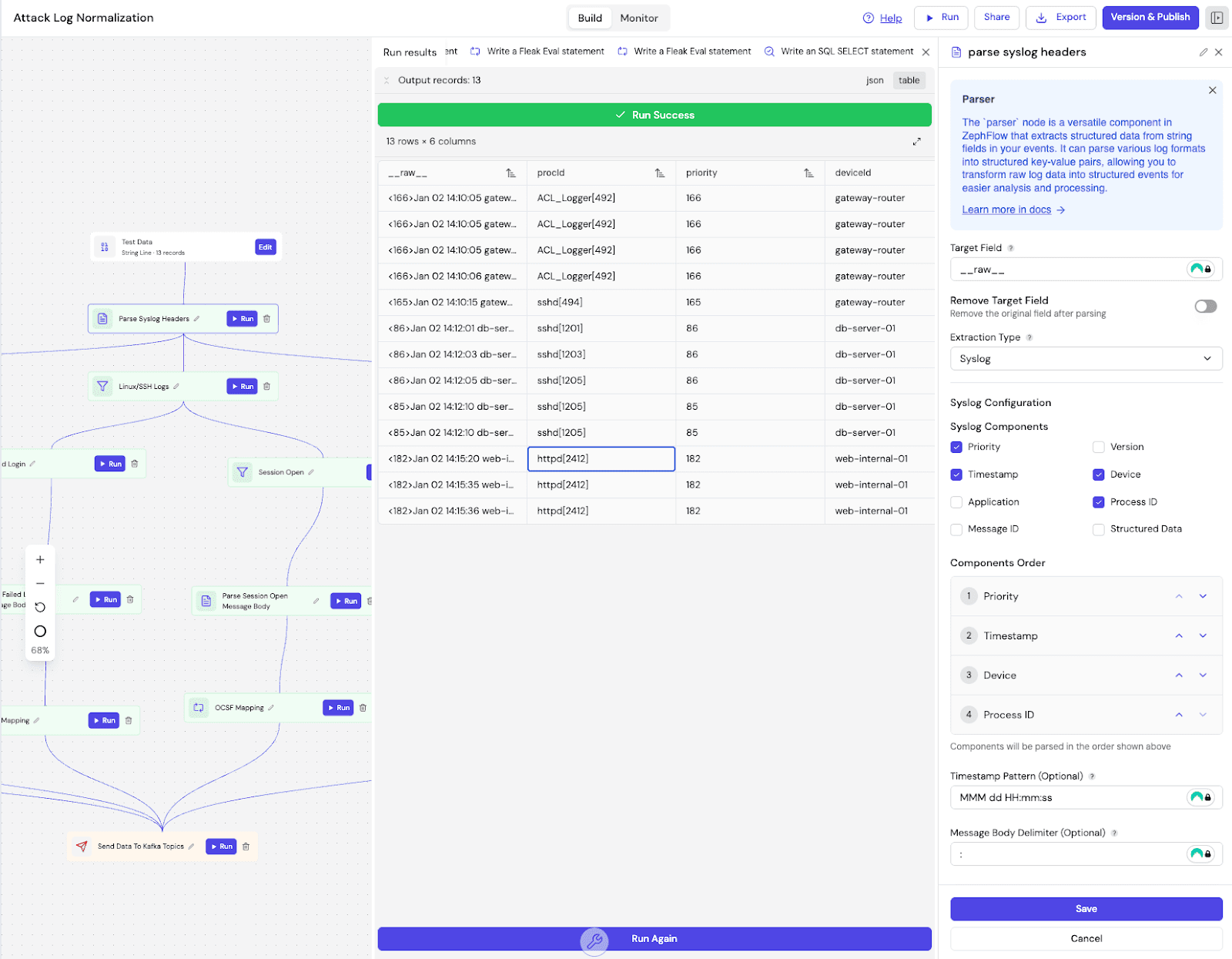Move Priority down in Components Order
This screenshot has height=959, width=1232.
click(1202, 595)
